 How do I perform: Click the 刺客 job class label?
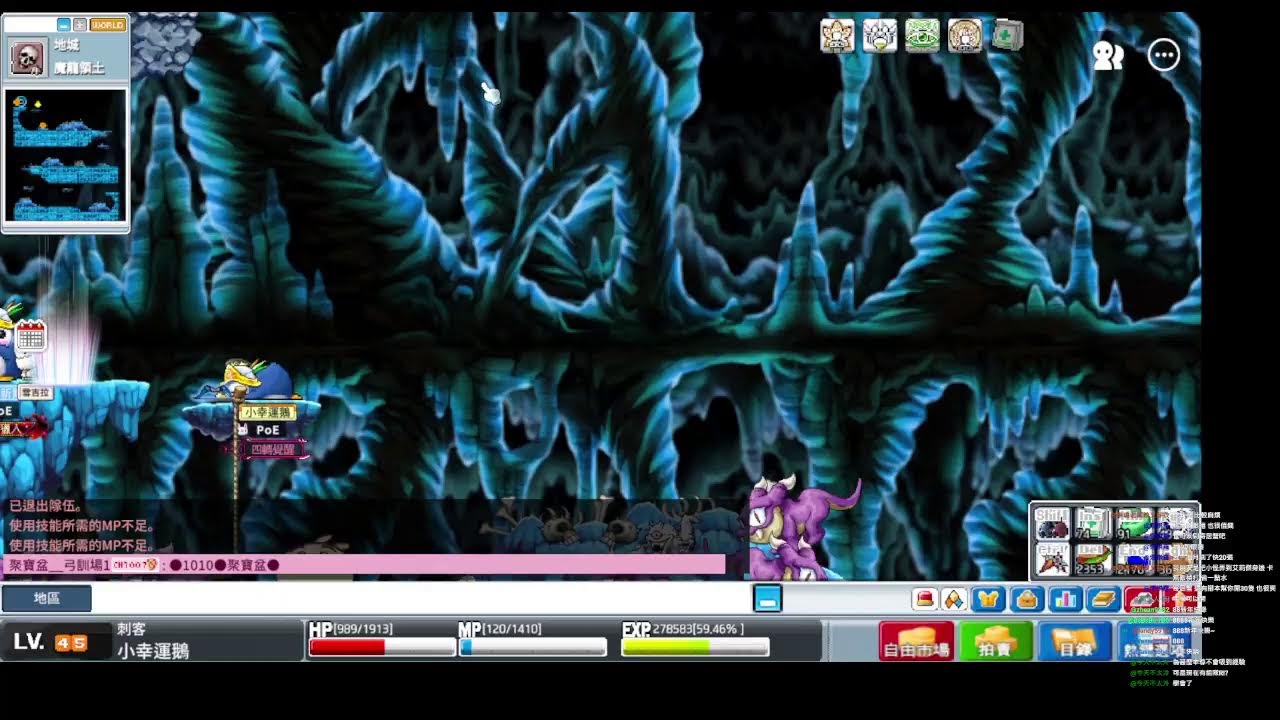(132, 629)
